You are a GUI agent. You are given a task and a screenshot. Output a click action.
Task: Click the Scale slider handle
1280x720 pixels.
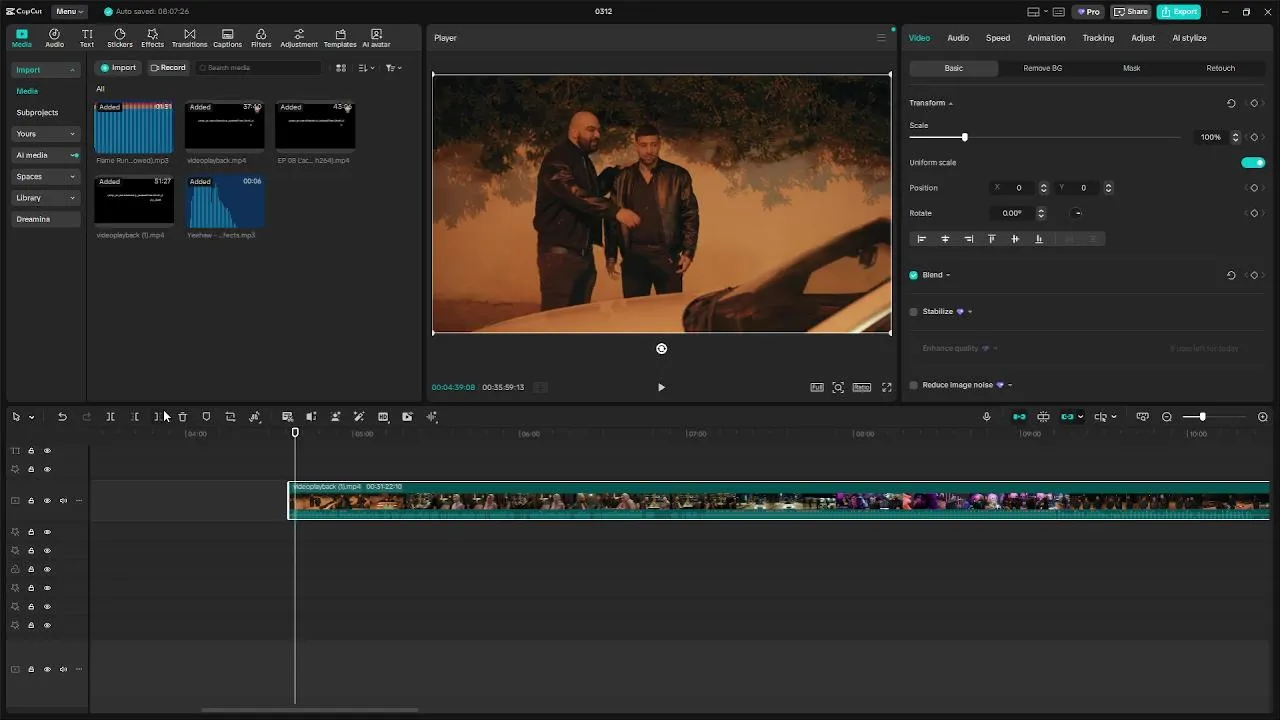pos(964,137)
